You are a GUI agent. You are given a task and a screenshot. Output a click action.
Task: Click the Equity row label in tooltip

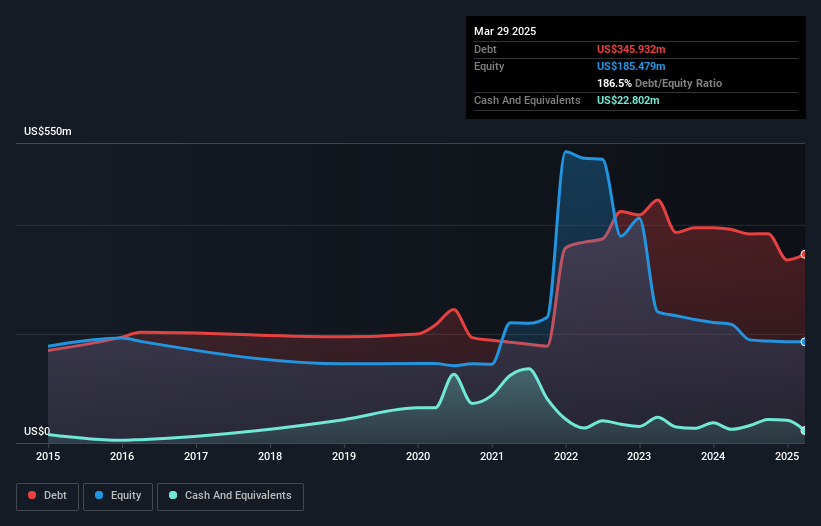[489, 66]
